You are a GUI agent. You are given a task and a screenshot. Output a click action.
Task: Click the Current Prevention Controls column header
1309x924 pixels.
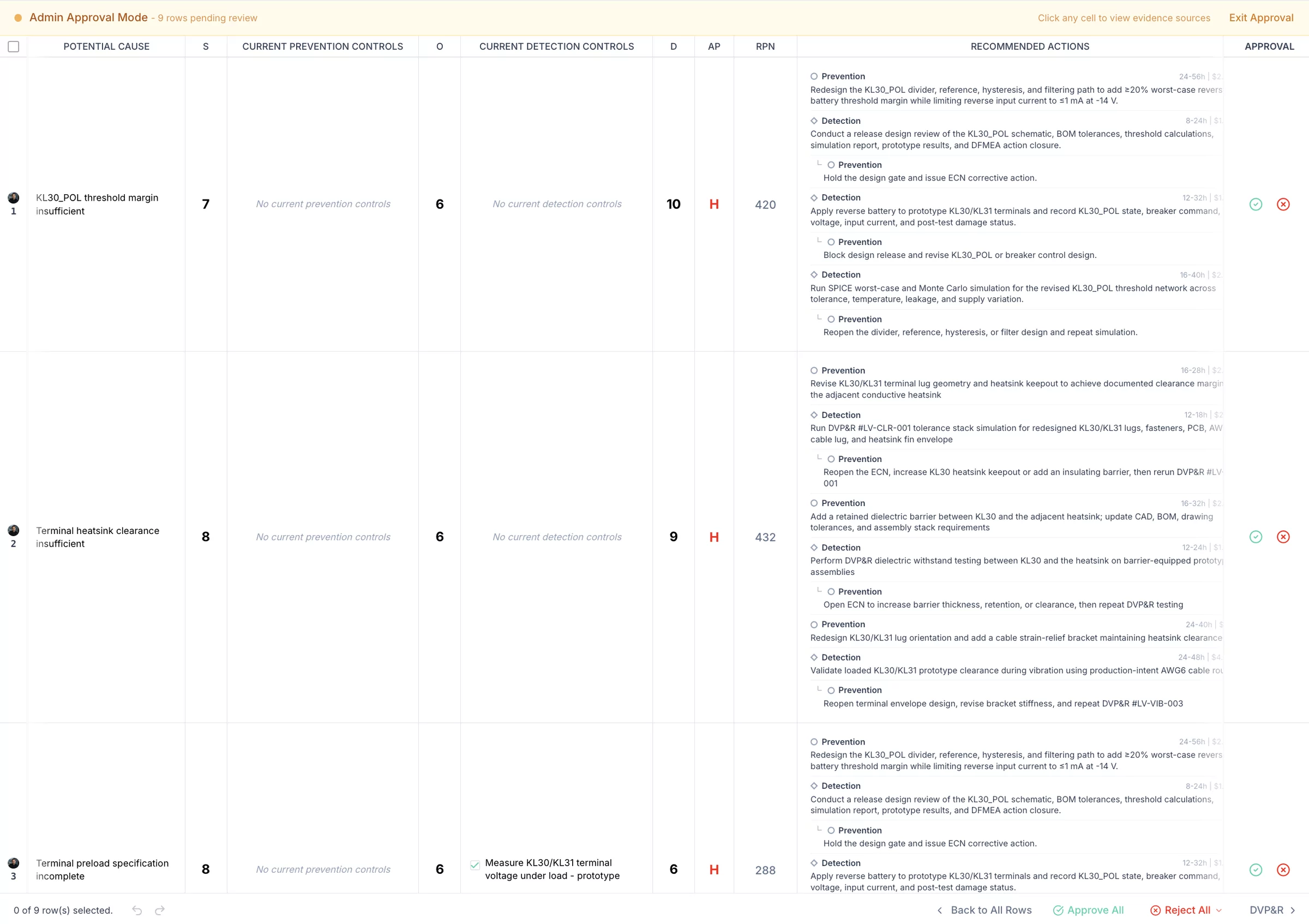tap(322, 46)
